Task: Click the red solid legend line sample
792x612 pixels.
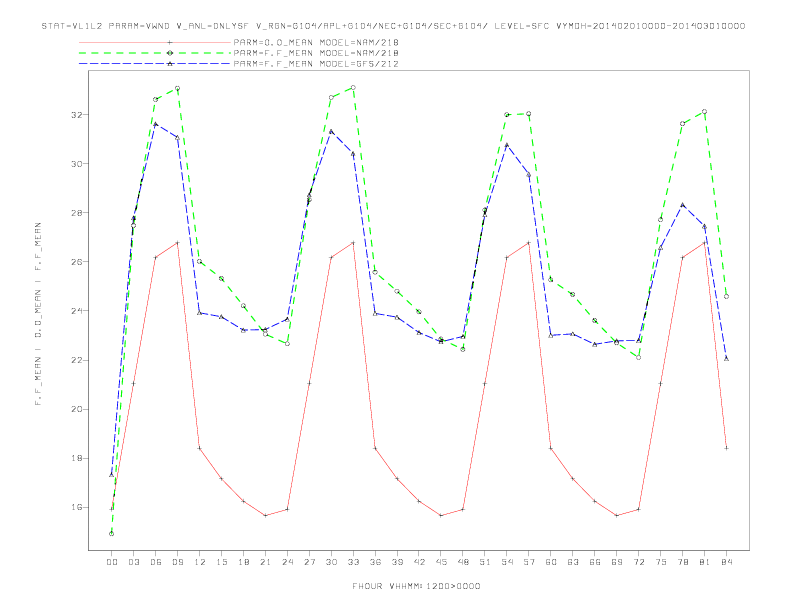Action: coord(155,42)
